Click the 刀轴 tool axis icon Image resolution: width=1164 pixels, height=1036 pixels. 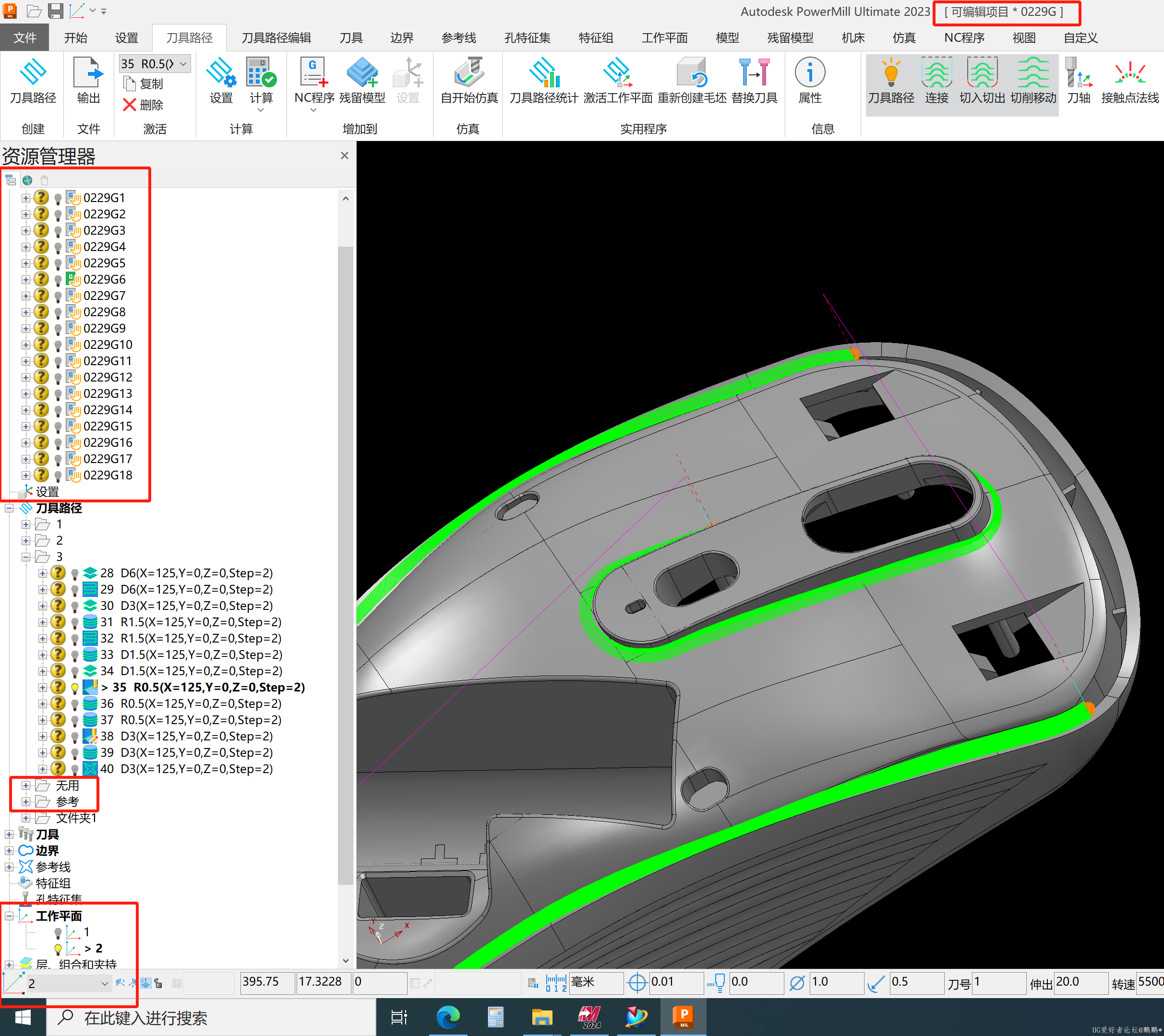[1079, 73]
